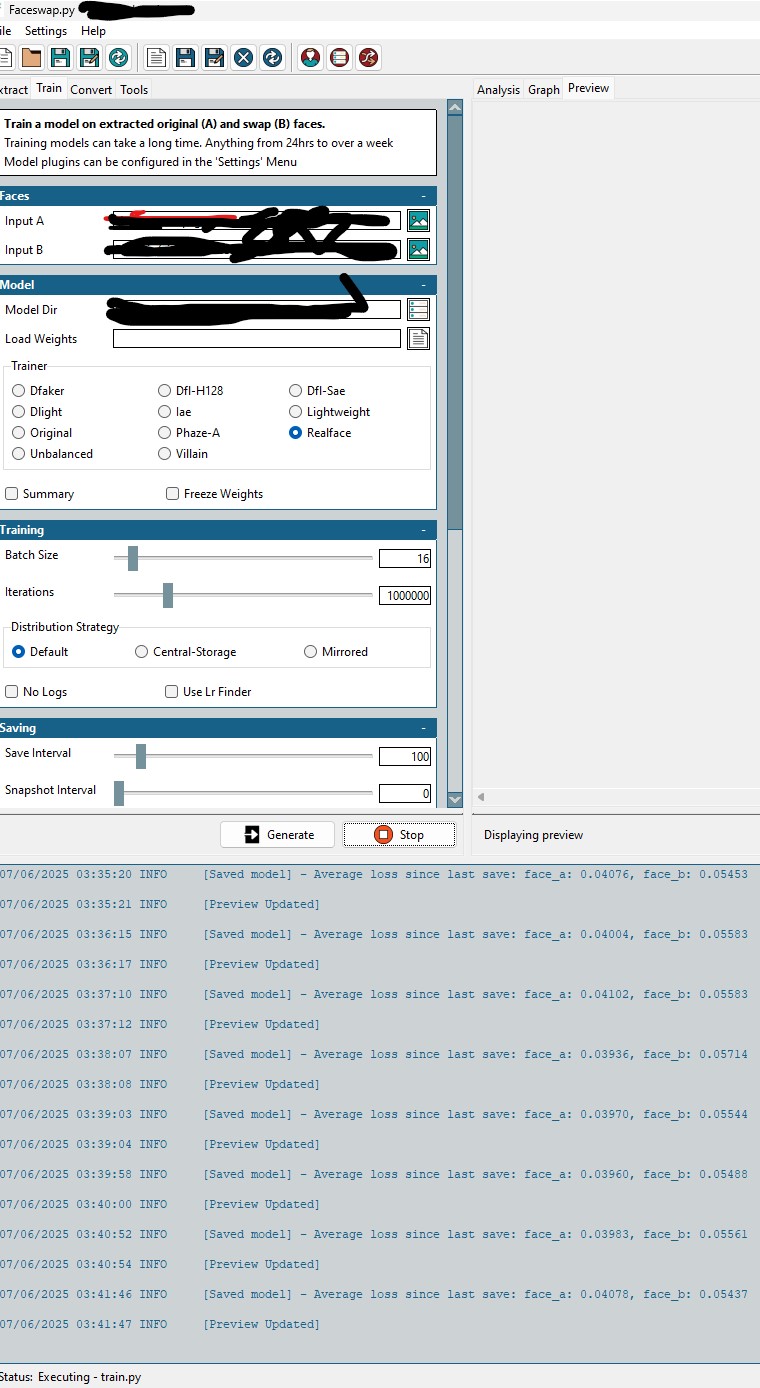Viewport: 760px width, 1388px height.
Task: Select the Dfl-Sae trainer
Action: 318,391
